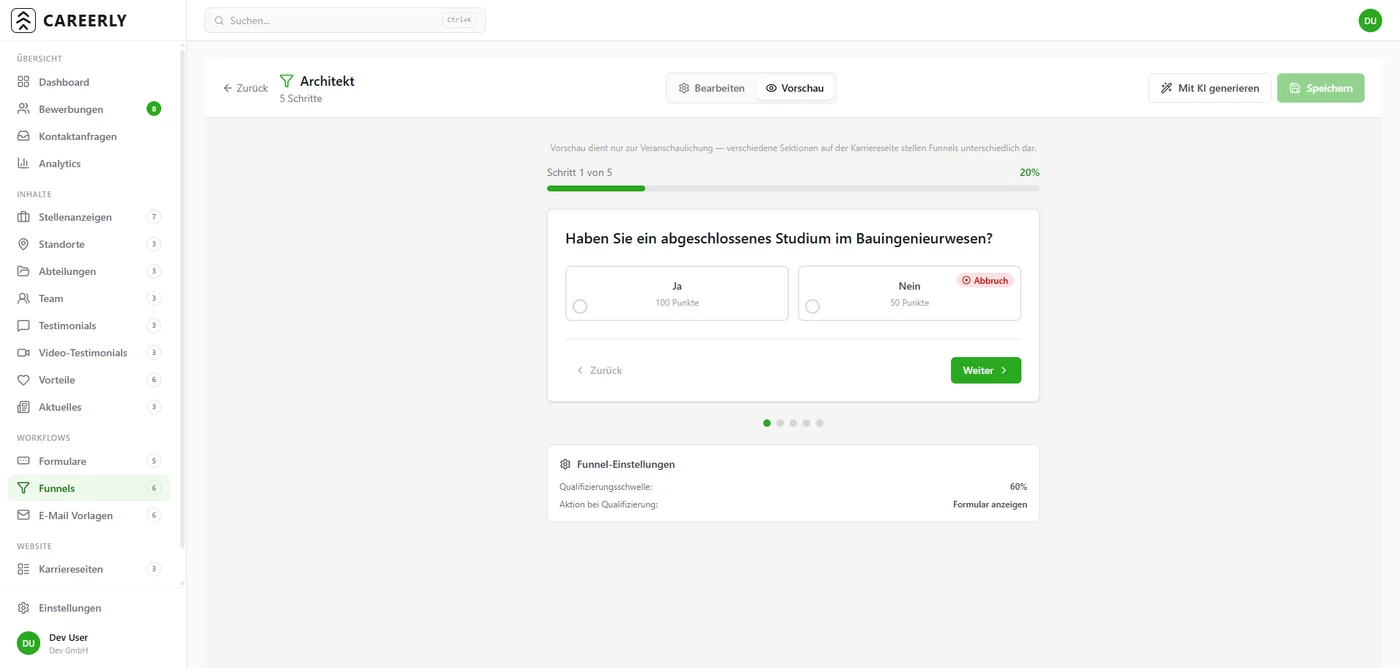This screenshot has width=1400, height=668.
Task: Click the green Speichern button
Action: [1321, 88]
